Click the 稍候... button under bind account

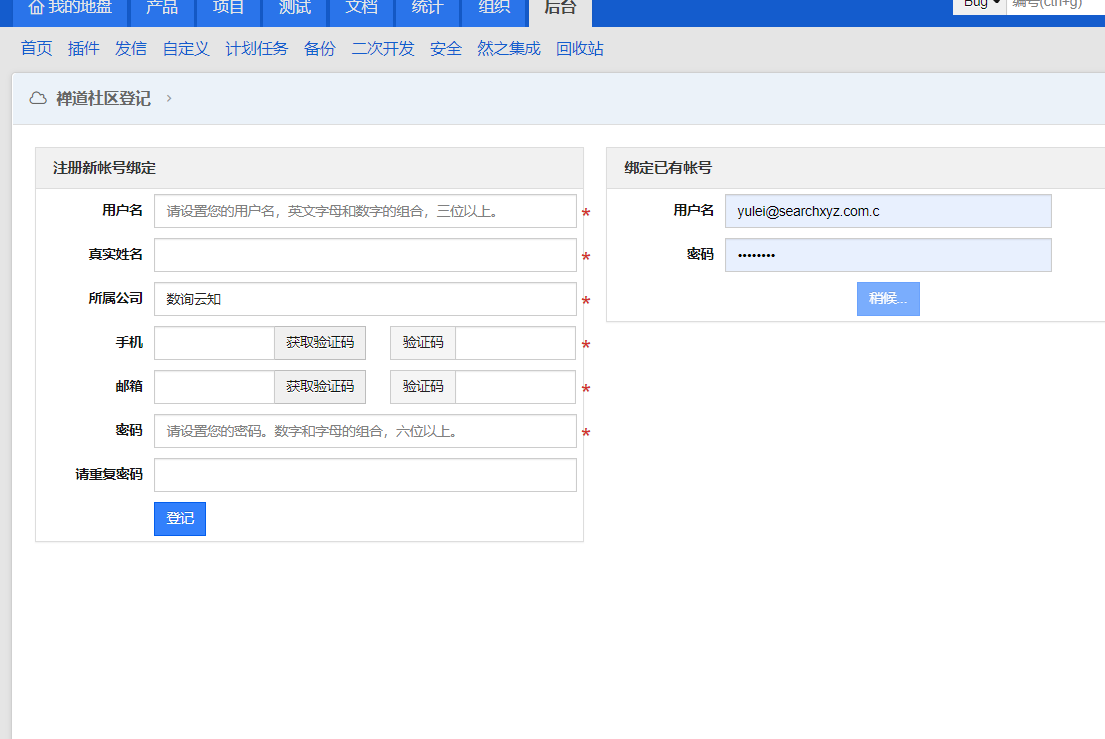click(888, 299)
